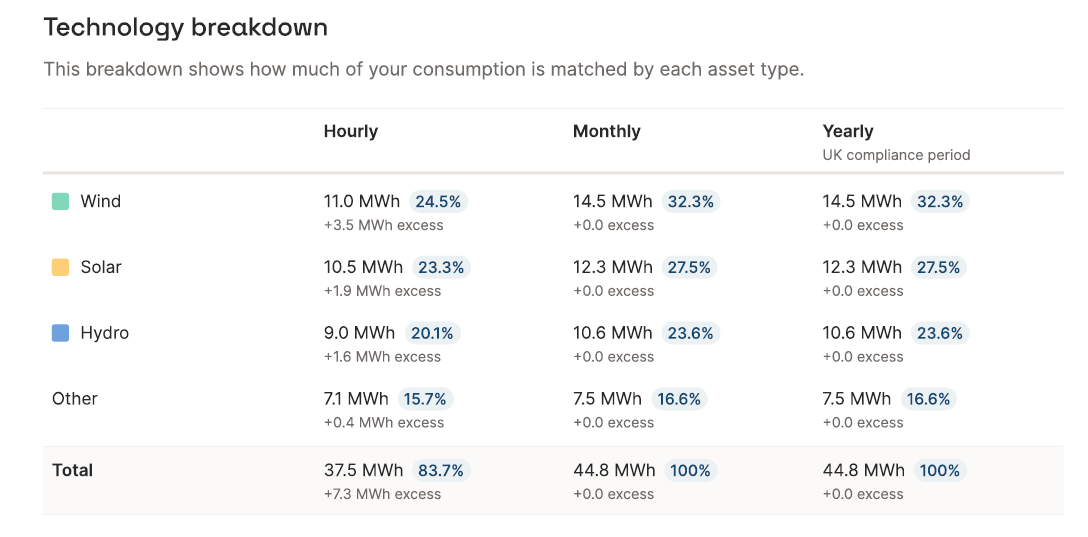
Task: Select the Yearly column header
Action: tap(847, 131)
